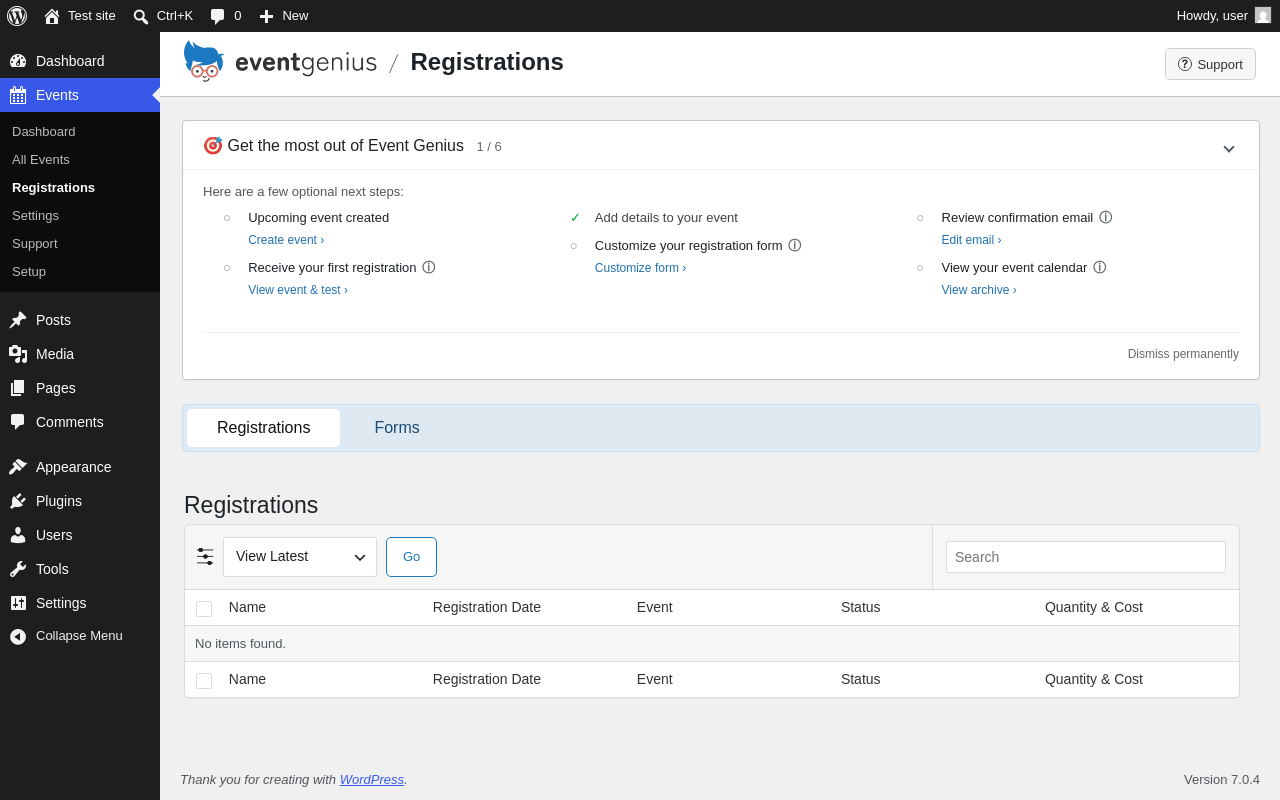
Task: Click the Posts pushpin icon
Action: (x=18, y=320)
